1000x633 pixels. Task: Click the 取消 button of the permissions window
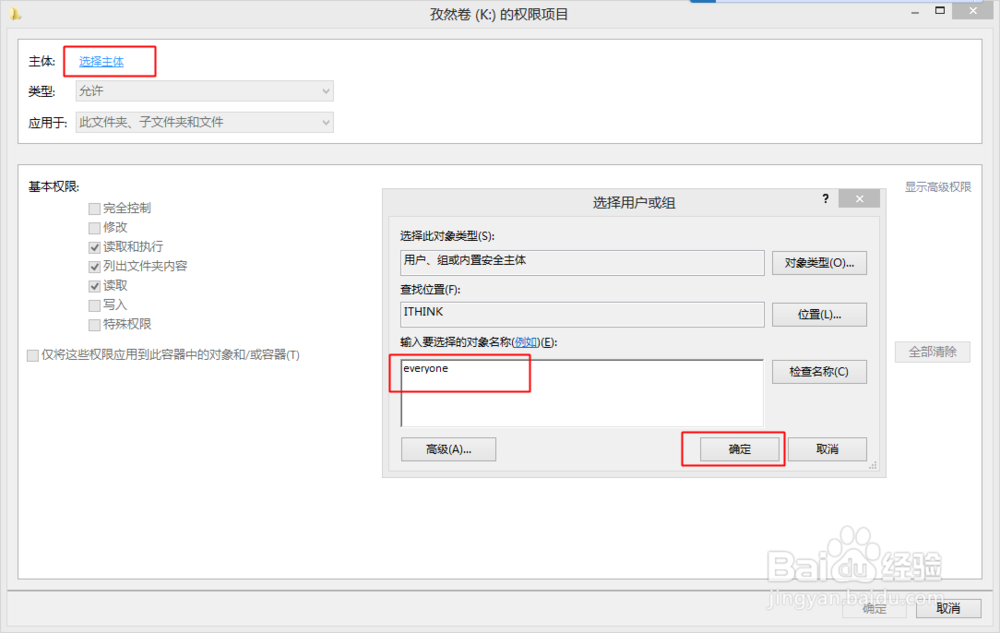pyautogui.click(x=948, y=609)
